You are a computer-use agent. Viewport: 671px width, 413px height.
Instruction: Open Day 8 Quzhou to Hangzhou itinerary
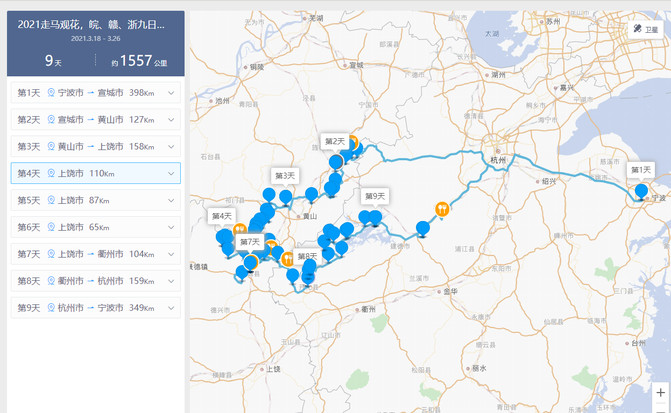[90, 281]
